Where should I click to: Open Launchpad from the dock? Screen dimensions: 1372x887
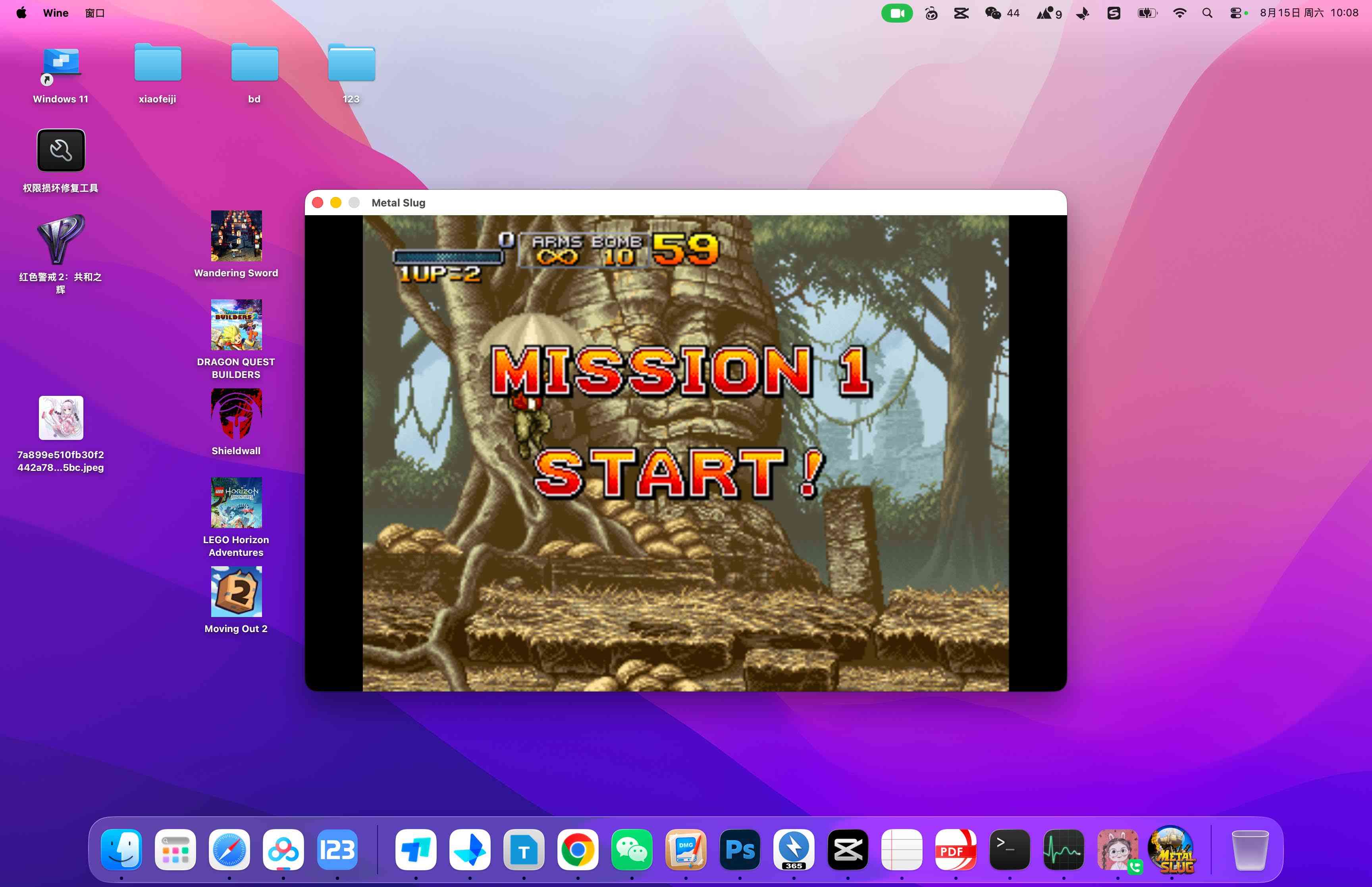click(175, 850)
